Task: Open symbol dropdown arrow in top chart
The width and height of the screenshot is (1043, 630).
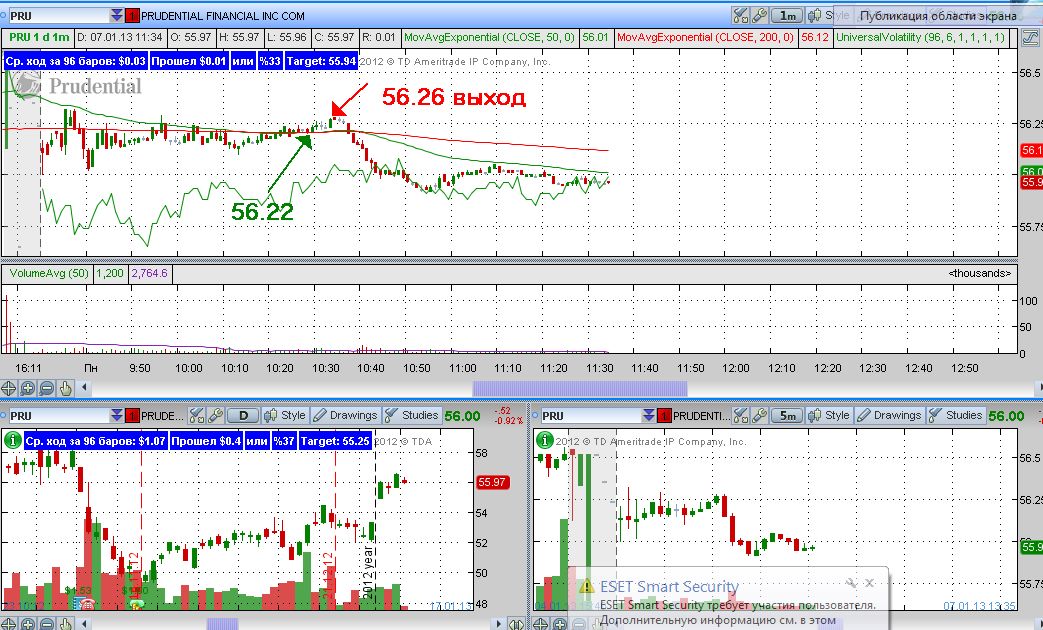Action: 117,15
